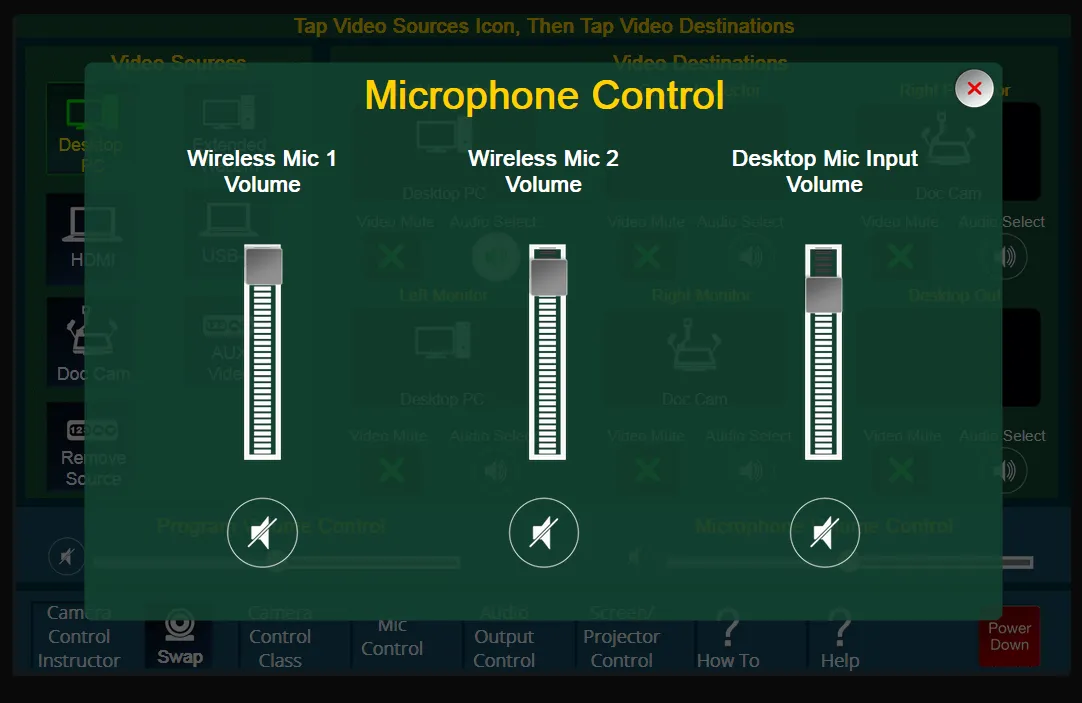Click the Desktop Mic Input volume slider handle
The width and height of the screenshot is (1082, 703).
[x=824, y=294]
